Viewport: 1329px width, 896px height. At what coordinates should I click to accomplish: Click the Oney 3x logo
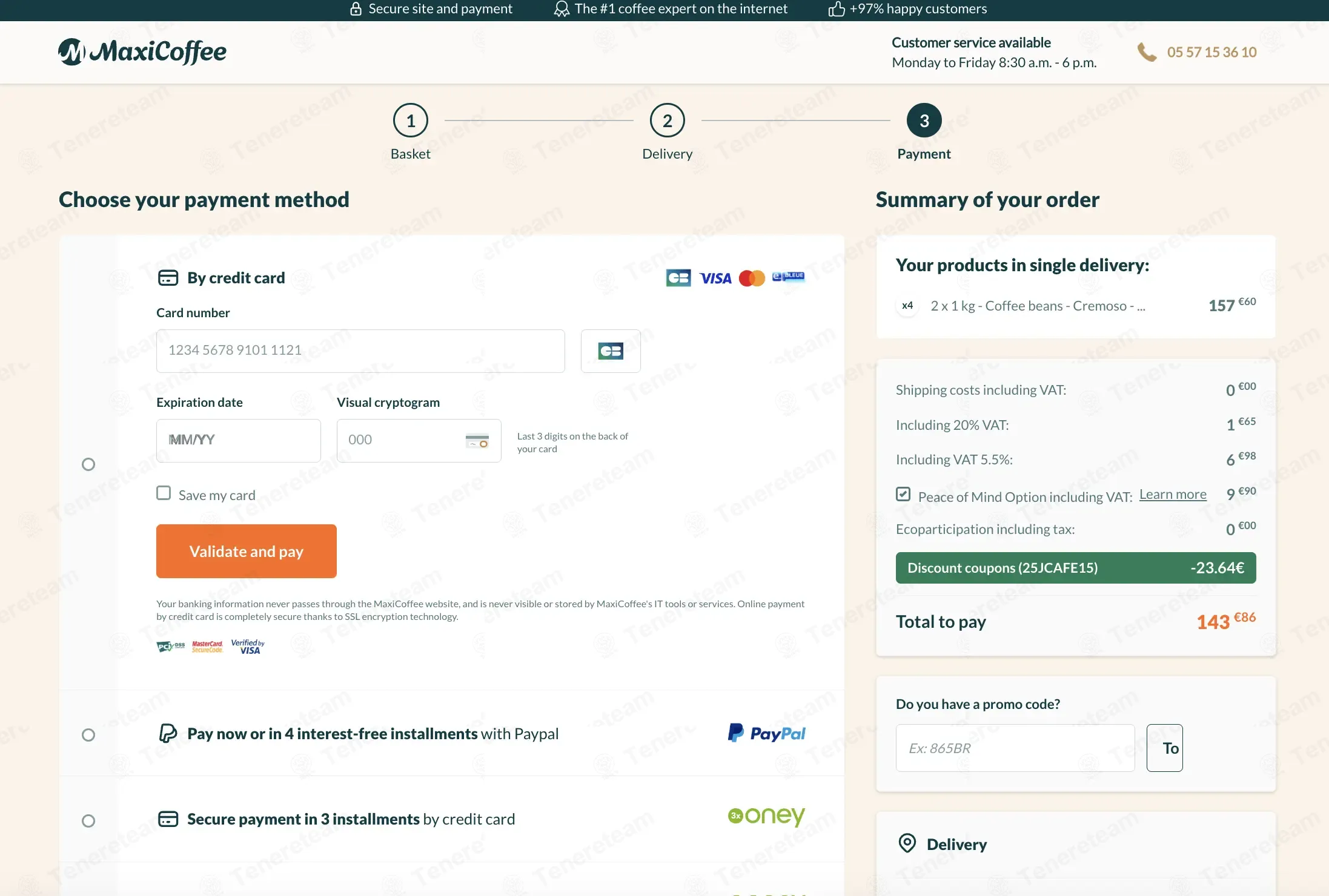click(x=766, y=816)
